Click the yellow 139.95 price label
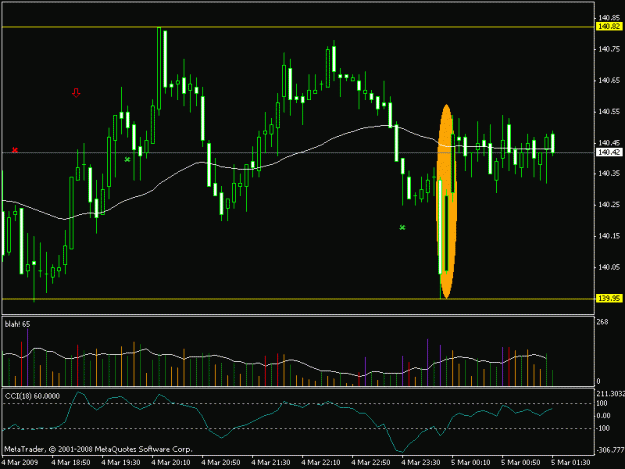625x469 pixels. pos(609,298)
